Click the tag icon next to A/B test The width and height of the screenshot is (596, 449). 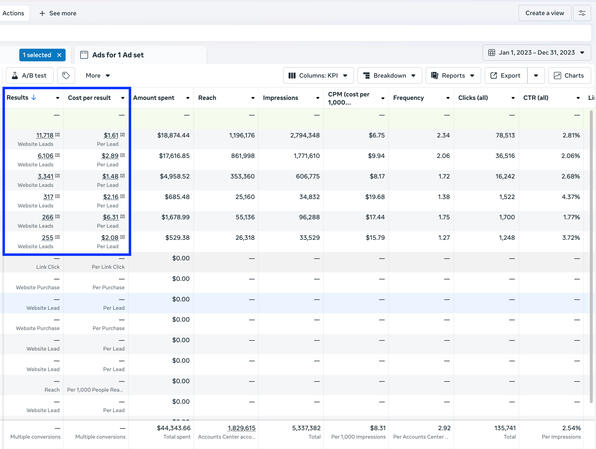(66, 76)
